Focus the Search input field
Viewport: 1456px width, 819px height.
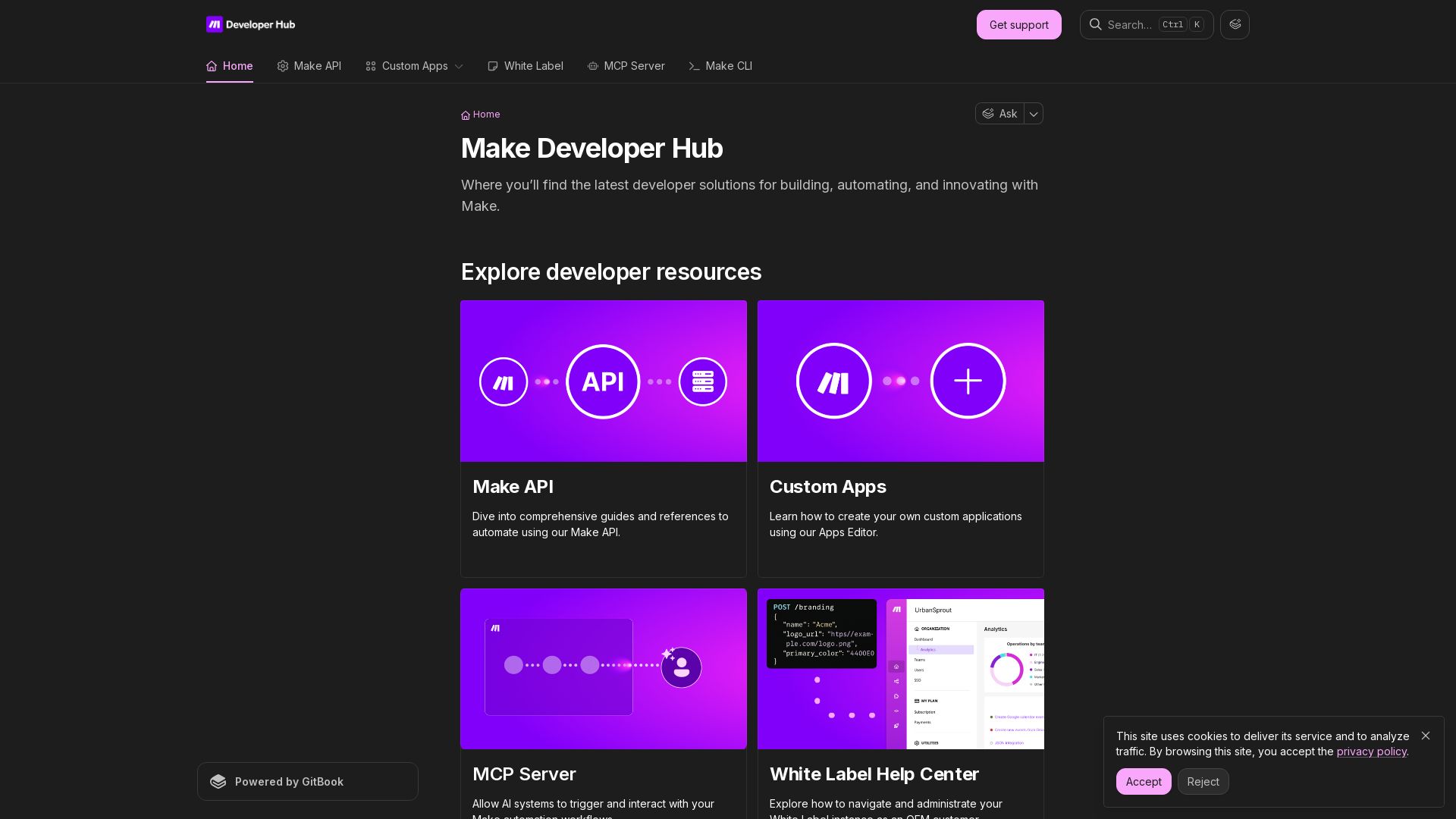point(1147,24)
